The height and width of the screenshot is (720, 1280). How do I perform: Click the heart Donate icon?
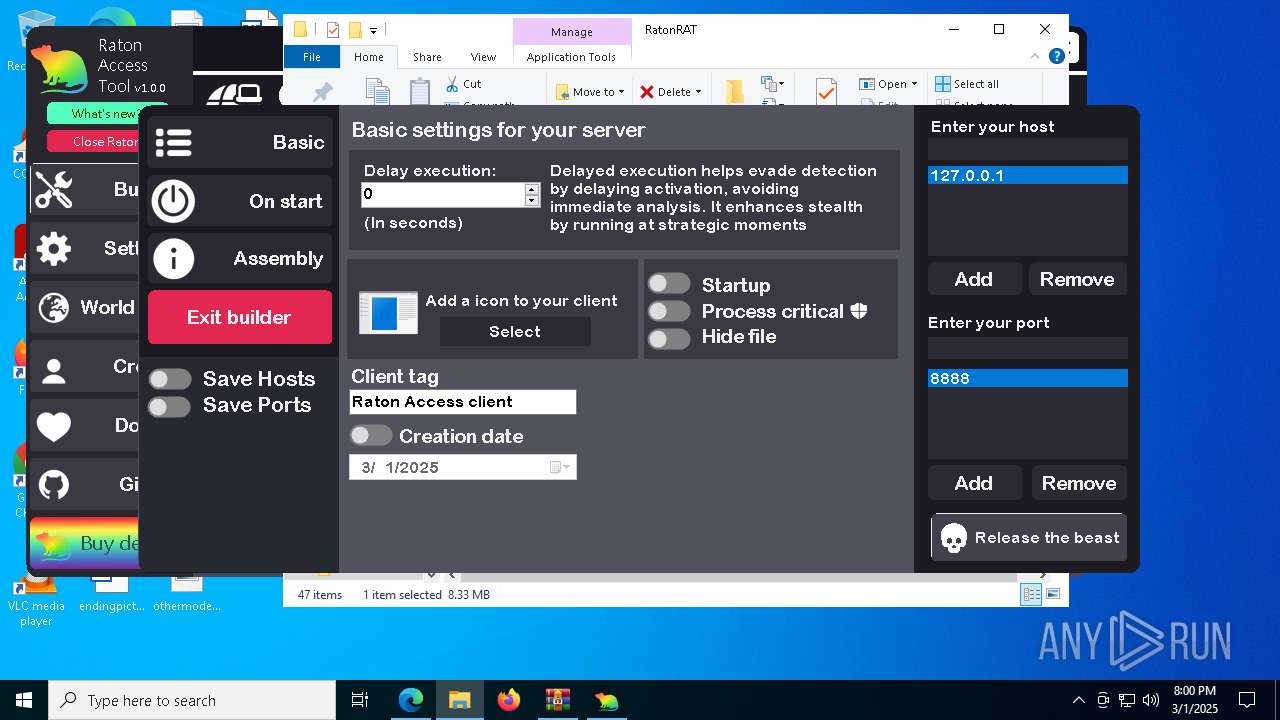54,427
